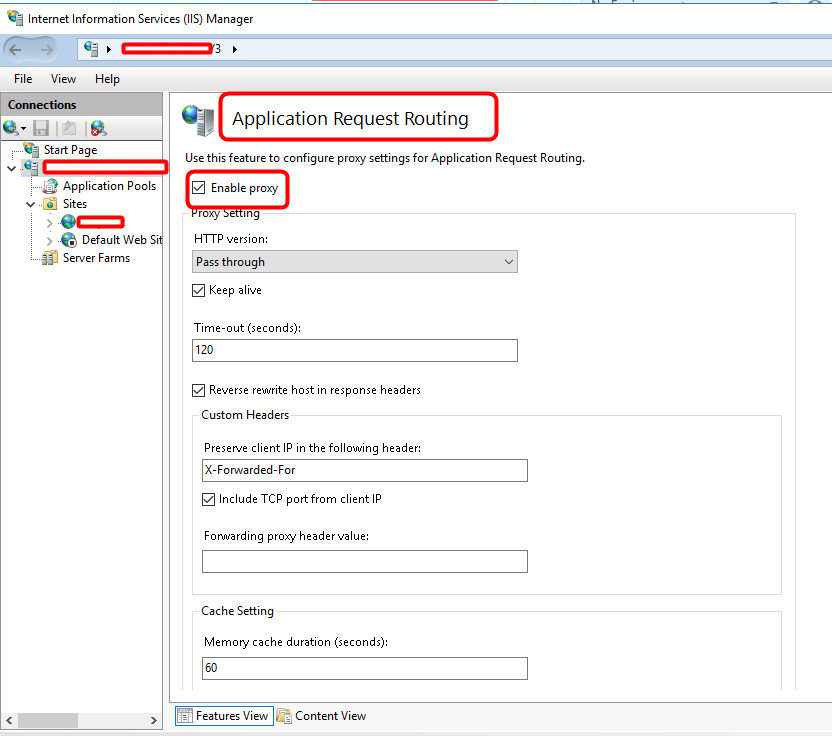Viewport: 832px width, 736px height.
Task: Open the HTTP version dropdown
Action: pyautogui.click(x=354, y=262)
